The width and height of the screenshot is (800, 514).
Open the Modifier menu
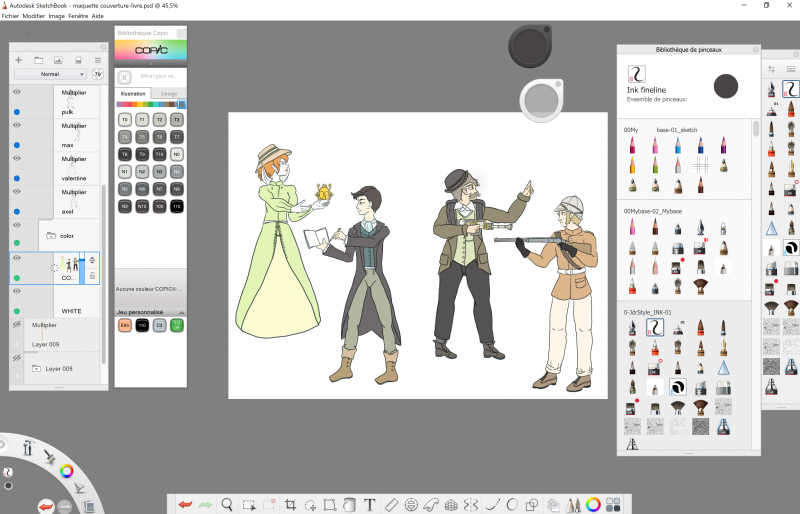coord(34,16)
